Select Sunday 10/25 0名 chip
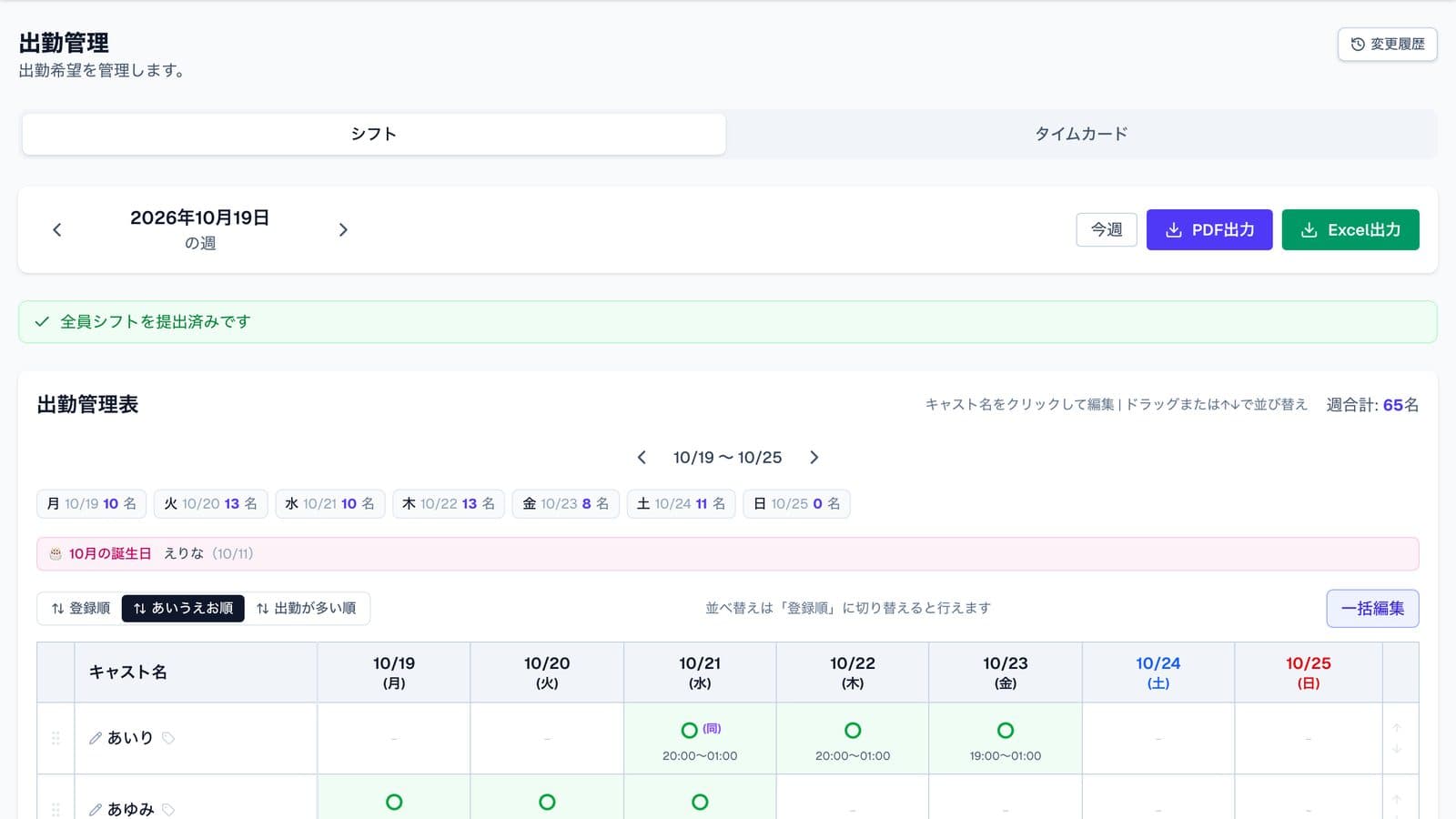Screen dimensions: 1456x819 pyautogui.click(x=796, y=503)
